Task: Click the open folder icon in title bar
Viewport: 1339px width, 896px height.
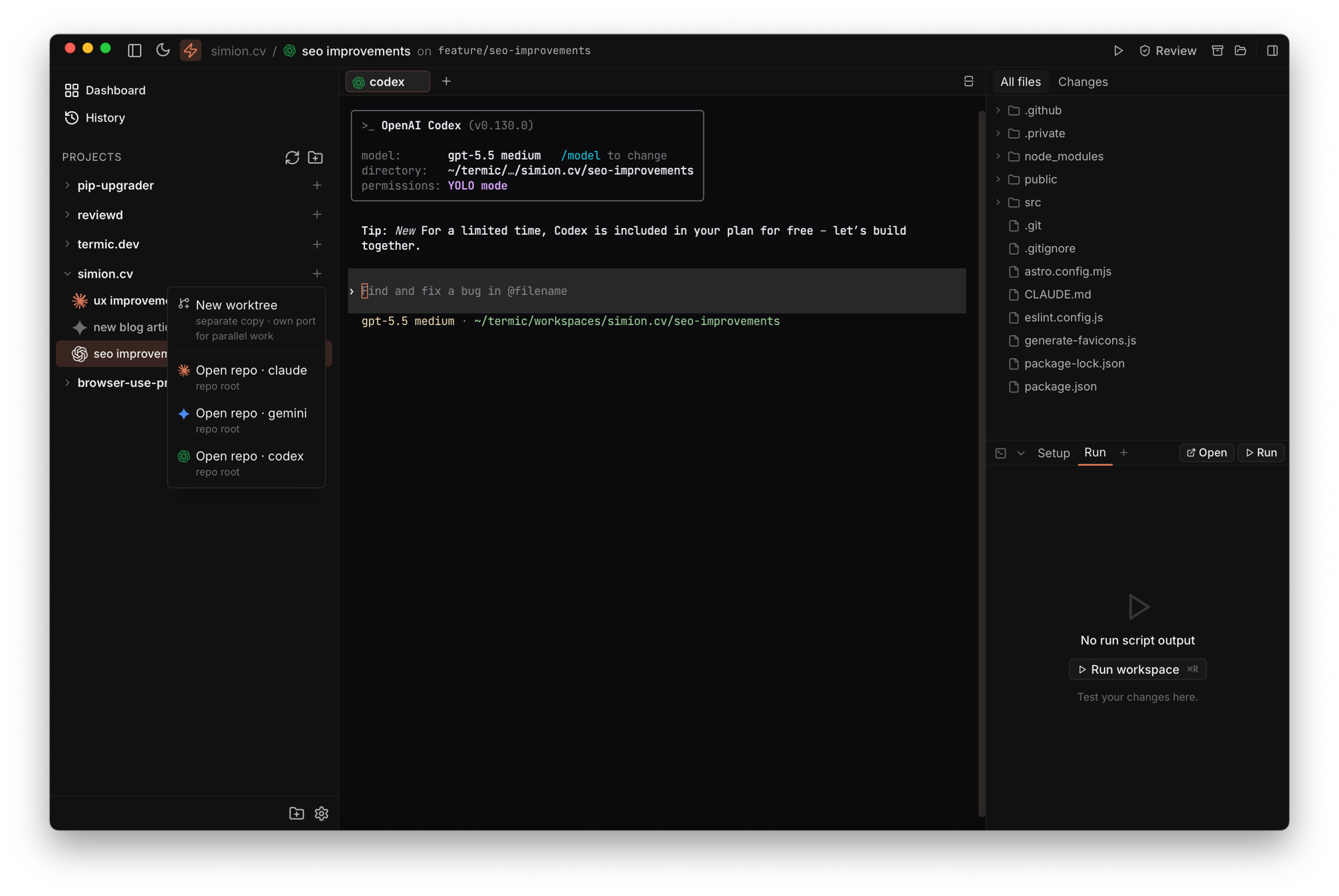Action: point(1241,51)
